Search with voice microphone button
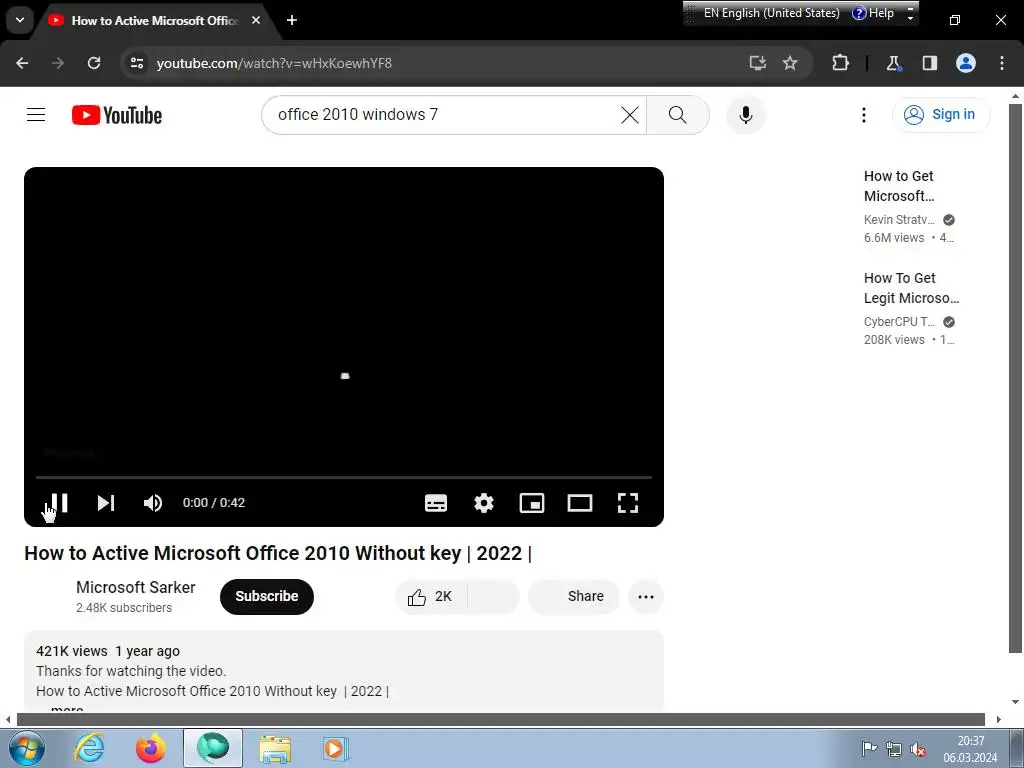The image size is (1024, 768). coord(746,115)
